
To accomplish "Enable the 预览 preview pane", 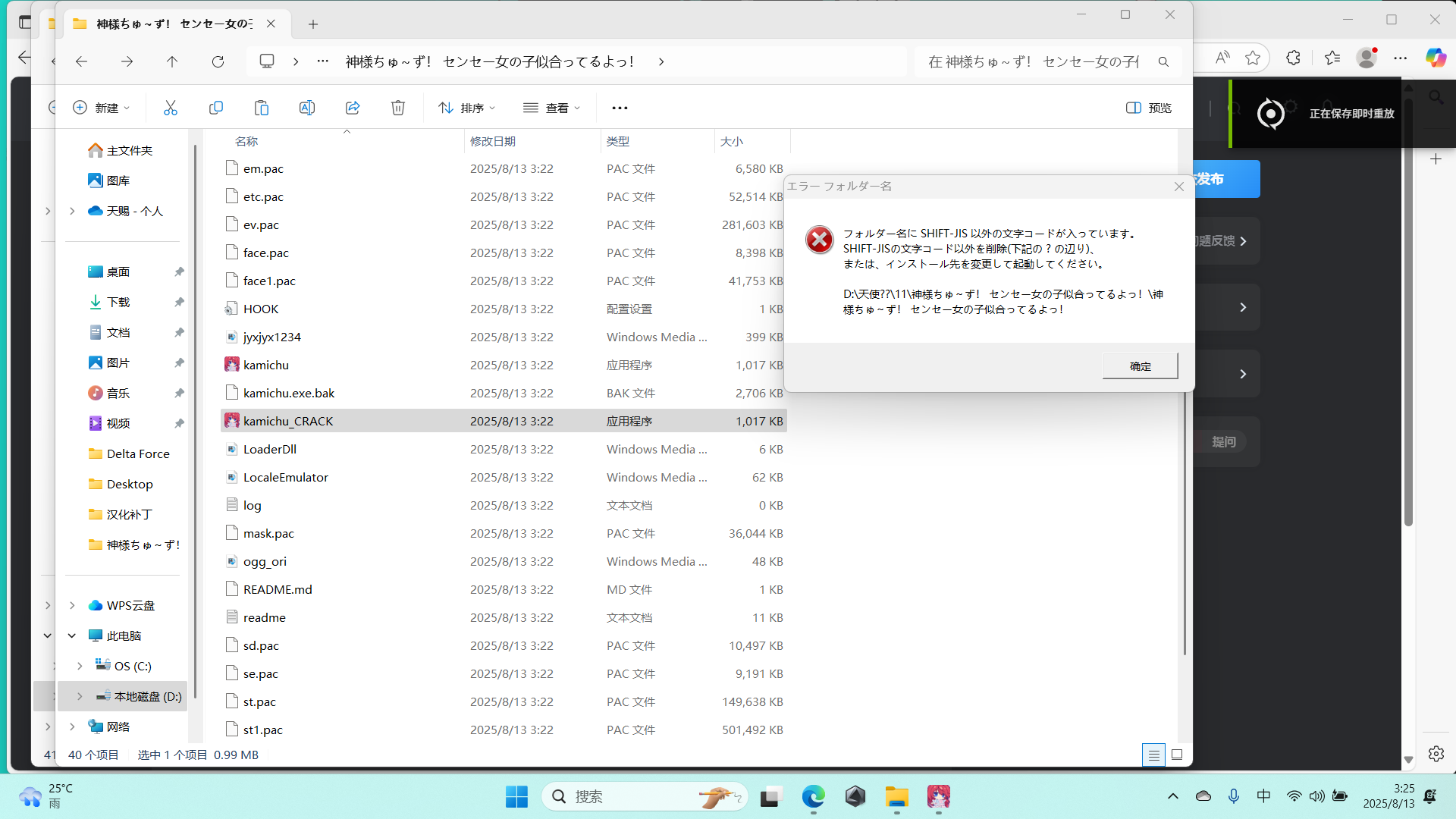I will tap(1147, 108).
